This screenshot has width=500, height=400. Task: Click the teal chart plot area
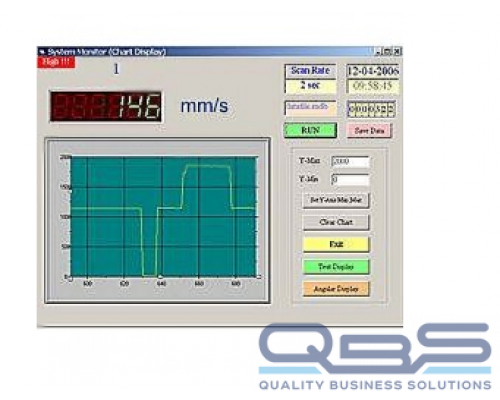click(x=164, y=216)
